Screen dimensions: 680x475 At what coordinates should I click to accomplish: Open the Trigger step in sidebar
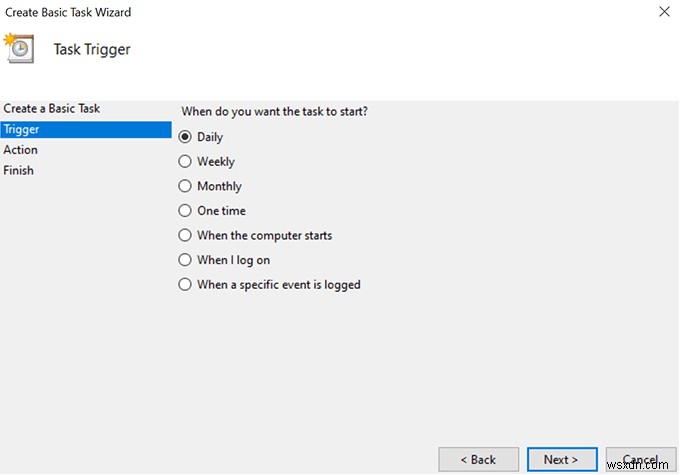pyautogui.click(x=20, y=129)
